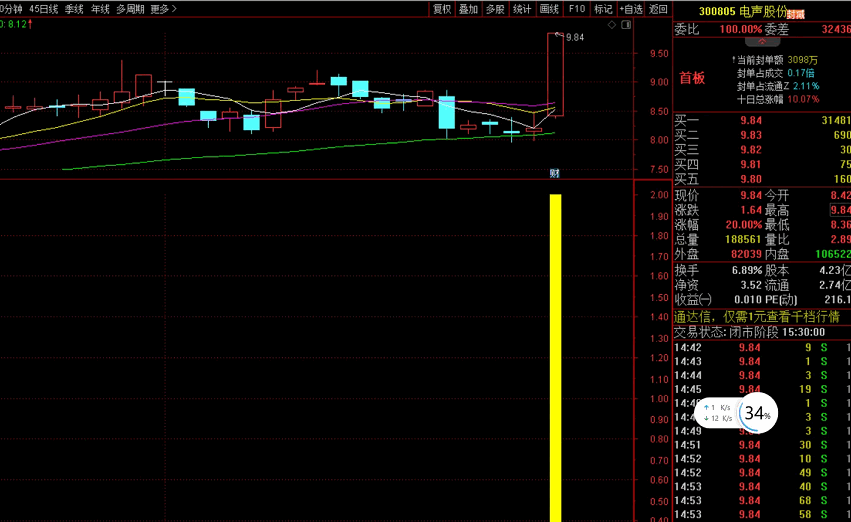Click the 9.84 price label on the chart
Image resolution: width=851 pixels, height=522 pixels.
tap(575, 37)
